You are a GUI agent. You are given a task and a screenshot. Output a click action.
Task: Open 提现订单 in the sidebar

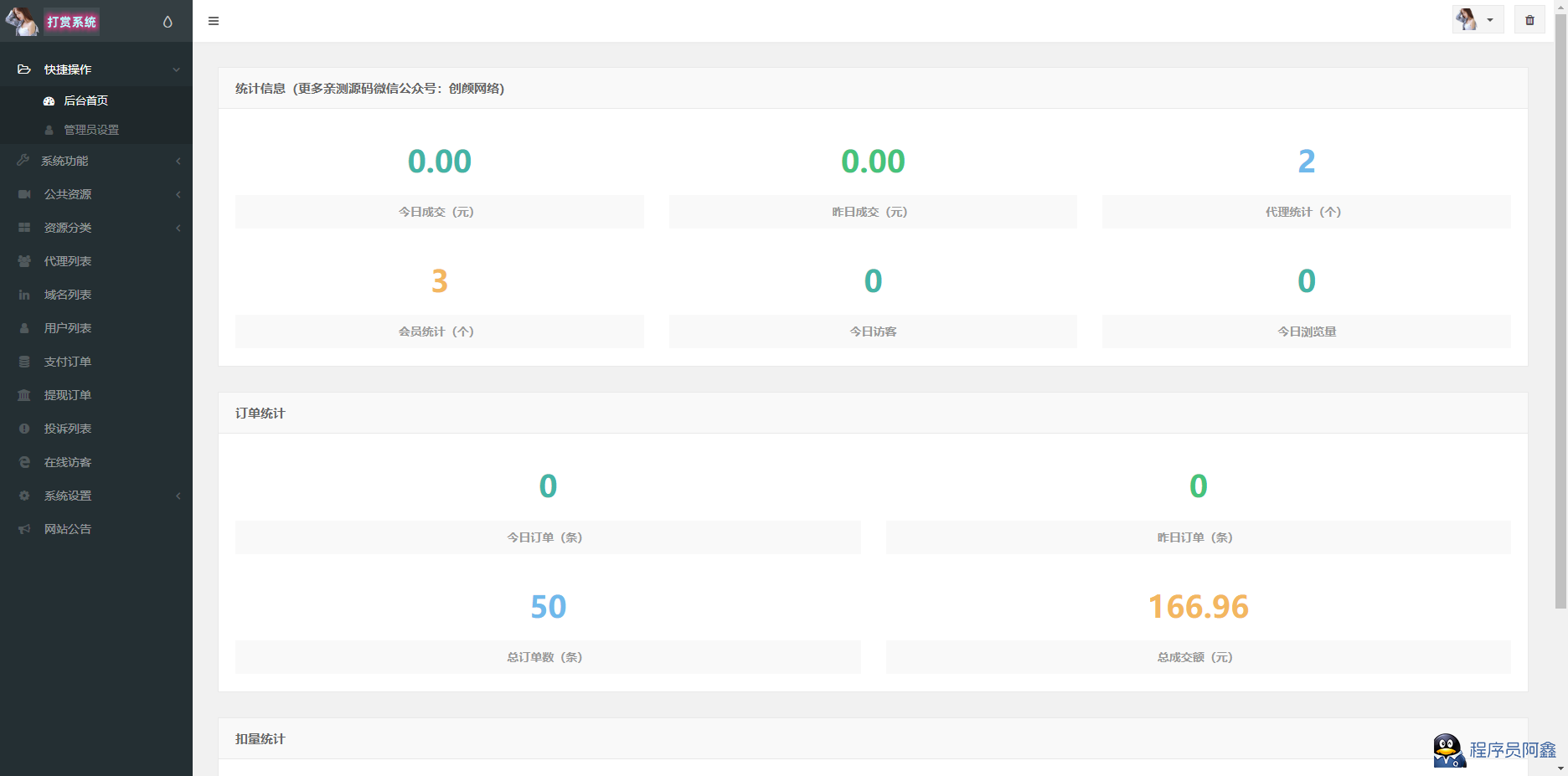68,395
